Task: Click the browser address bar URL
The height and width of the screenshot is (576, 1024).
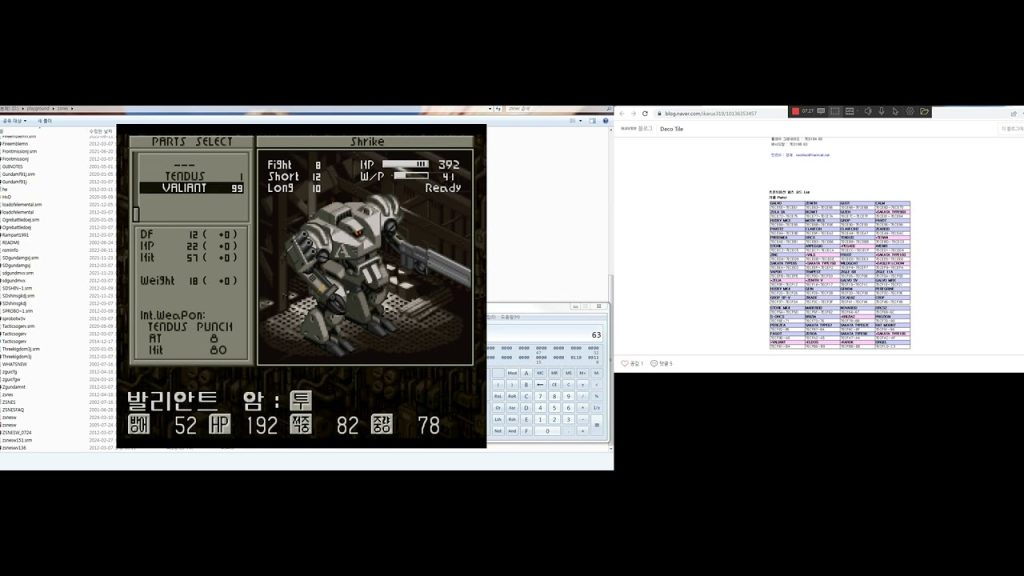Action: tap(710, 113)
